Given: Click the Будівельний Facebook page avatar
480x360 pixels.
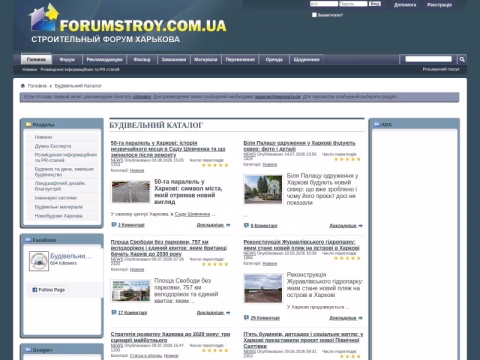Looking at the screenshot, I should (39, 261).
